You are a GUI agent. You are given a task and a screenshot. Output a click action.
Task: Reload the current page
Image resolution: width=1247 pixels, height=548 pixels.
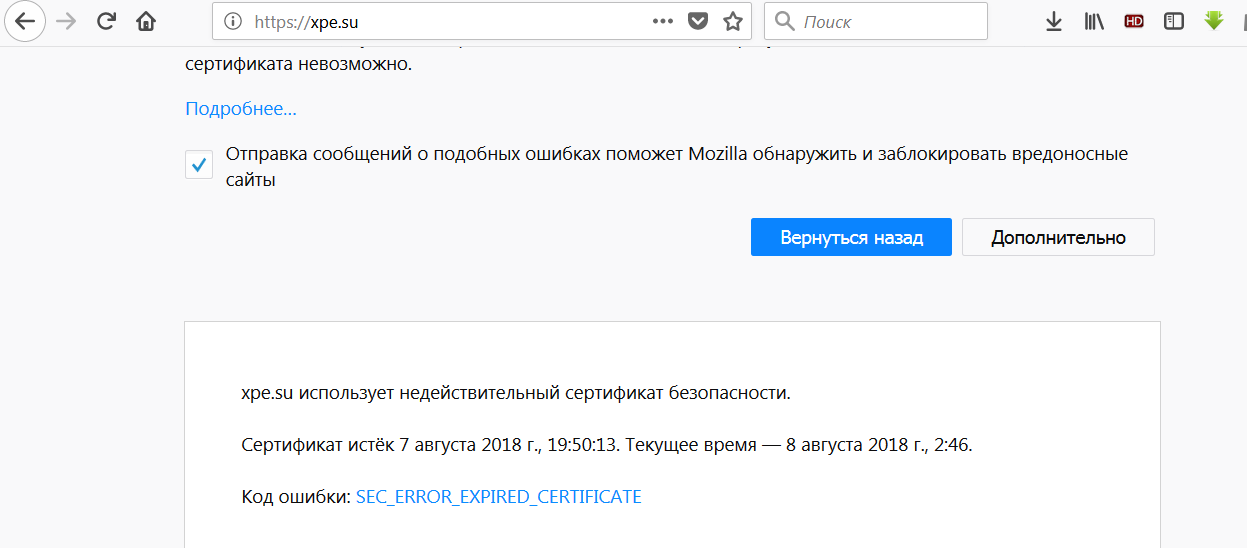(x=107, y=21)
